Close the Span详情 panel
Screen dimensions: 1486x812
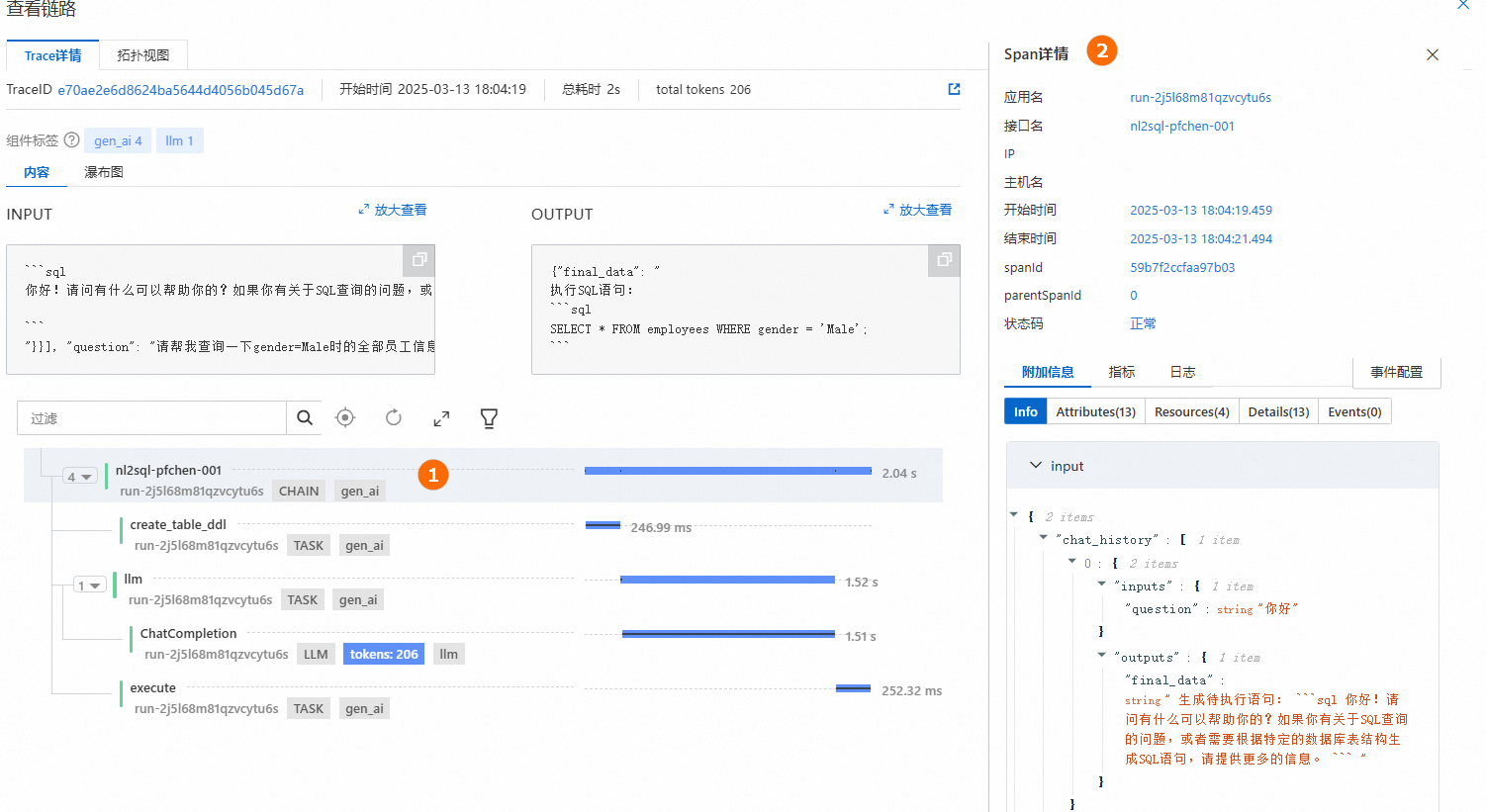tap(1433, 54)
